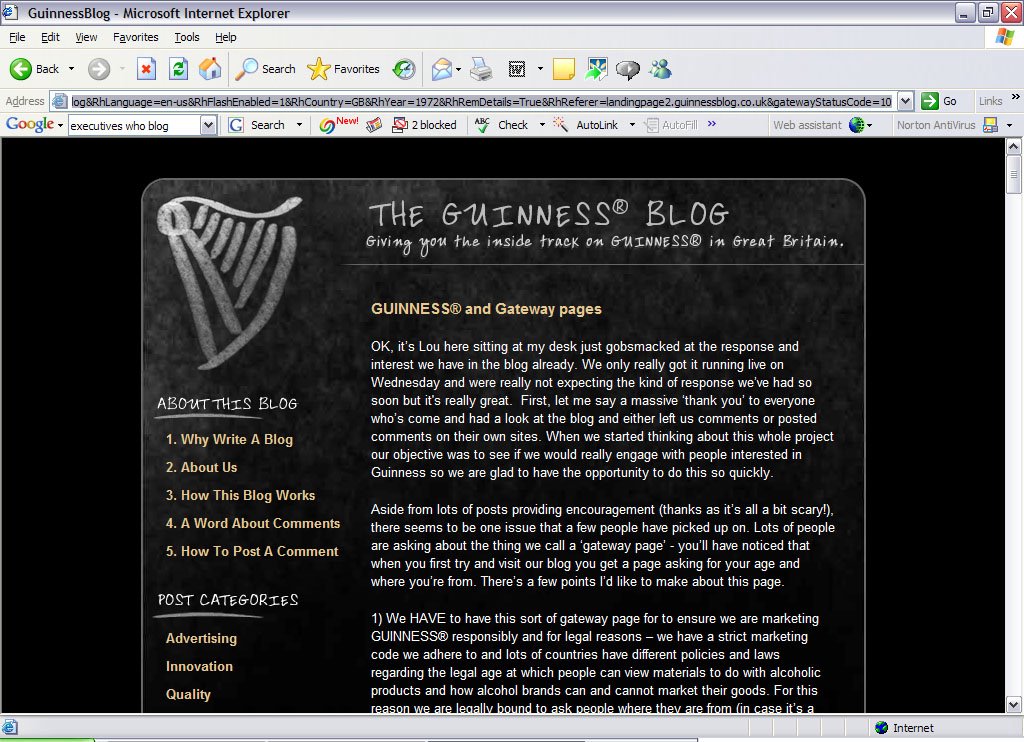Go to the Home page icon
The image size is (1024, 742).
tap(210, 69)
